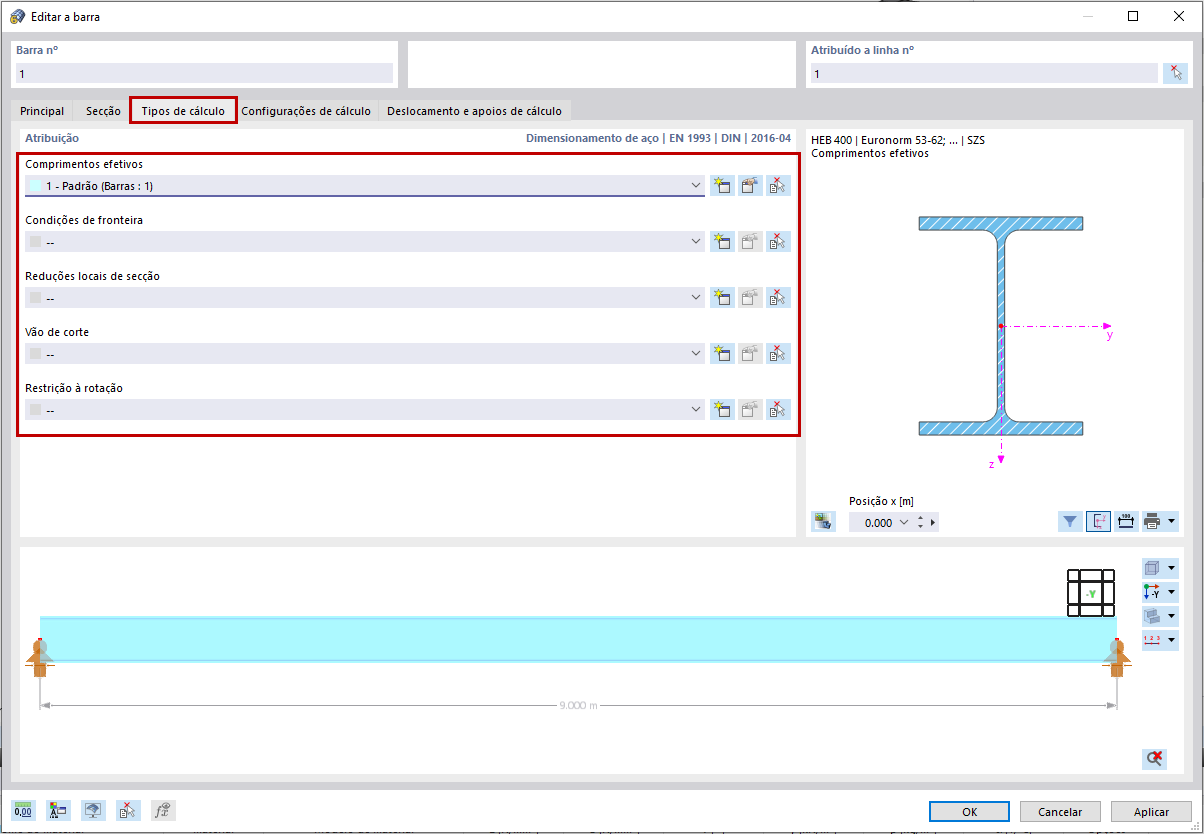Click the fx formula icon
This screenshot has width=1204, height=834.
click(x=163, y=810)
